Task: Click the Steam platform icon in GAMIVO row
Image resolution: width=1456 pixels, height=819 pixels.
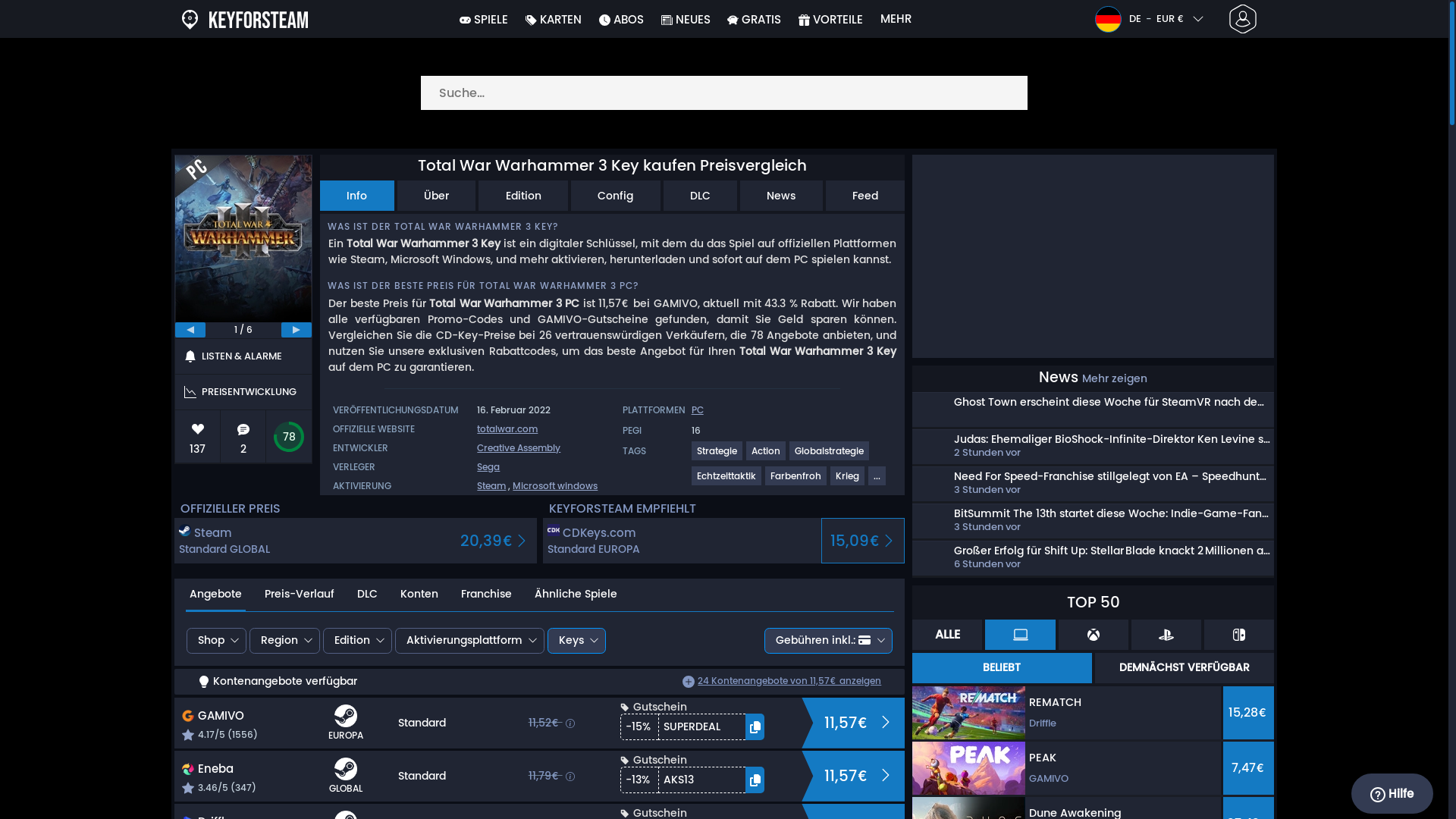Action: (x=346, y=716)
